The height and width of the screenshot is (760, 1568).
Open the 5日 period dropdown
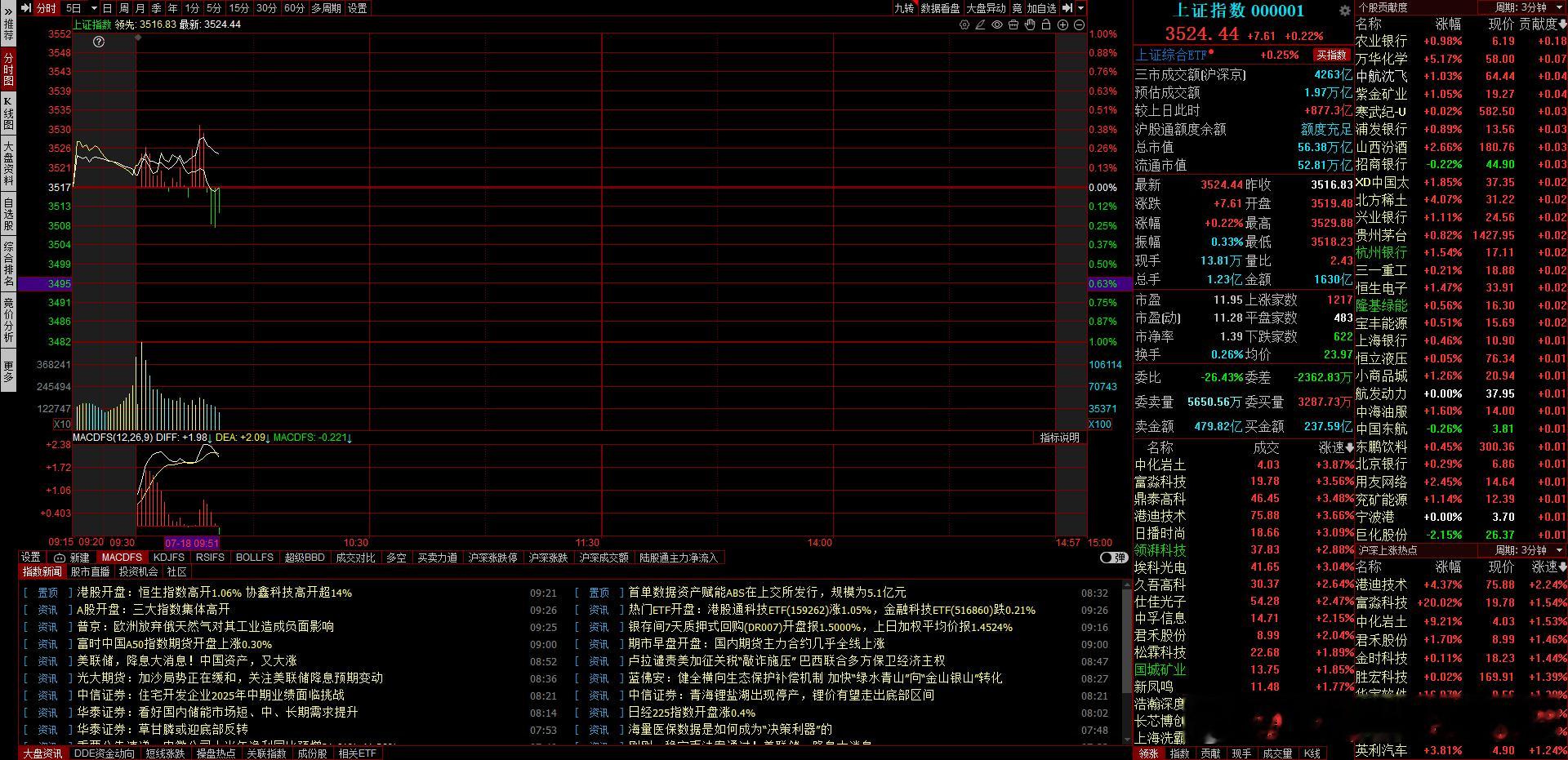pyautogui.click(x=95, y=8)
